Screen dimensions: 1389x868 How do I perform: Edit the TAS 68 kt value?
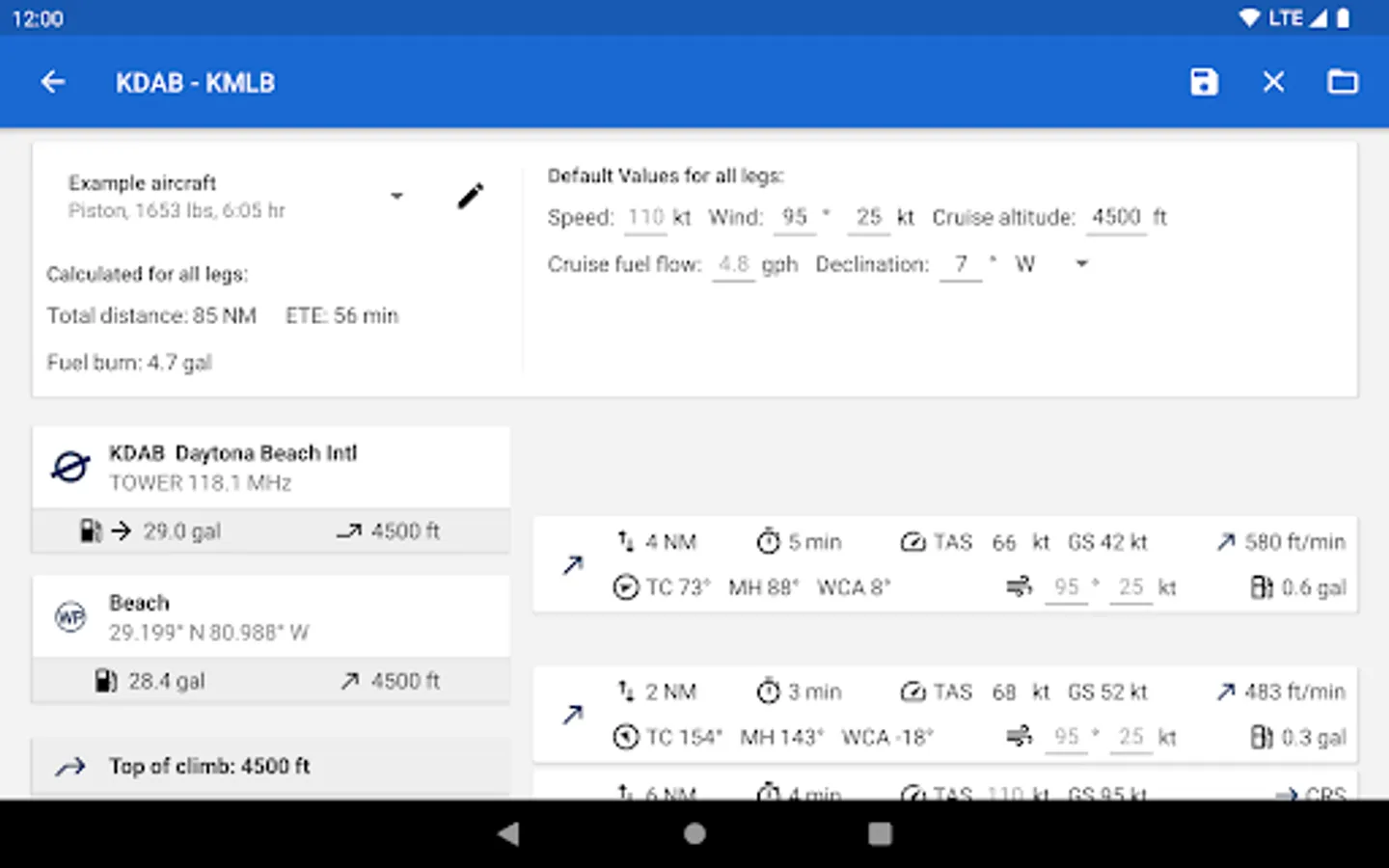(x=1004, y=692)
